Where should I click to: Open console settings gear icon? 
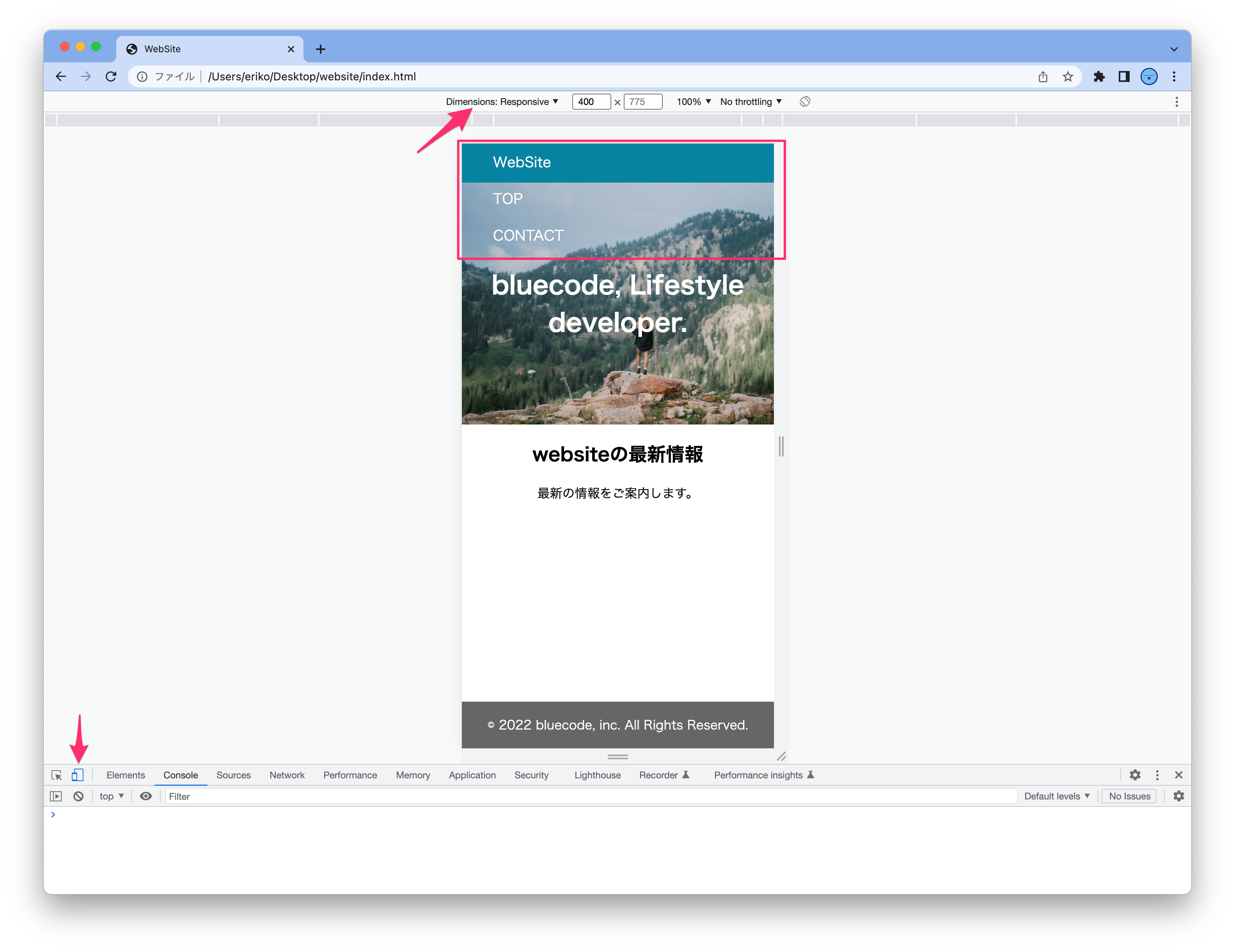[x=1178, y=796]
